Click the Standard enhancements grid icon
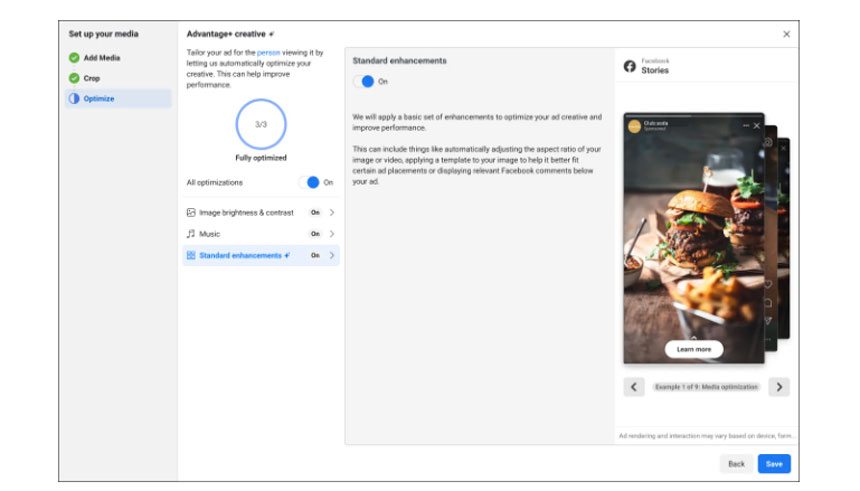This screenshot has width=860, height=491. (x=191, y=255)
